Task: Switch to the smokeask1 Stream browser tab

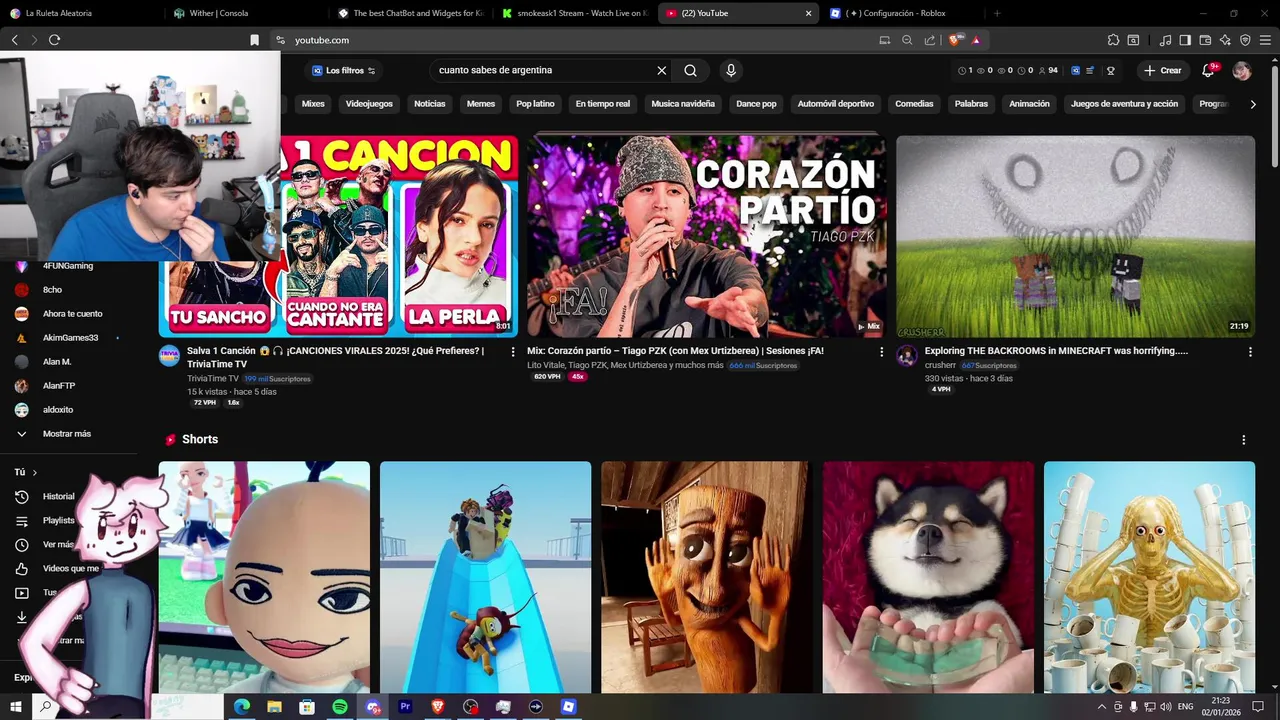Action: click(575, 13)
